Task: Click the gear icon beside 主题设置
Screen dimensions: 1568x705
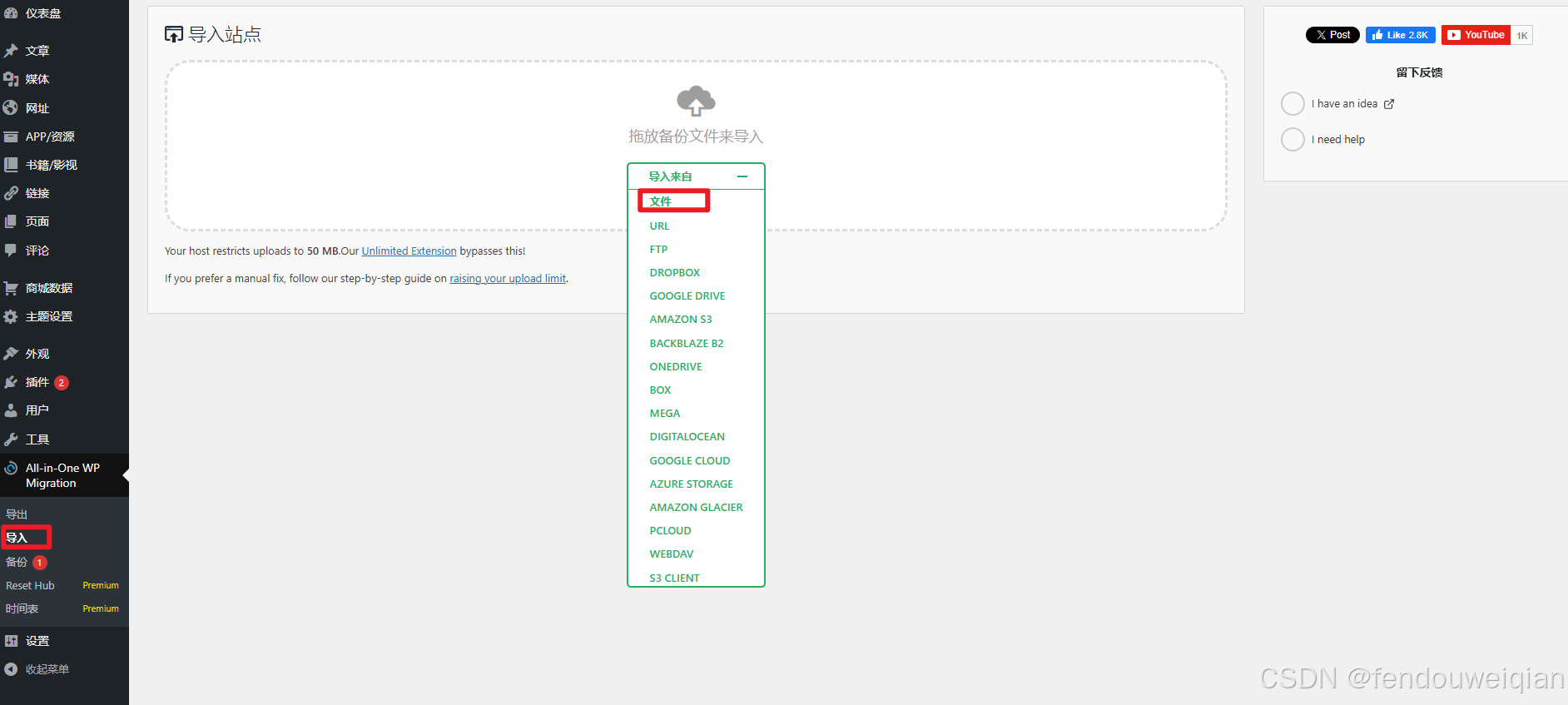Action: pyautogui.click(x=11, y=316)
